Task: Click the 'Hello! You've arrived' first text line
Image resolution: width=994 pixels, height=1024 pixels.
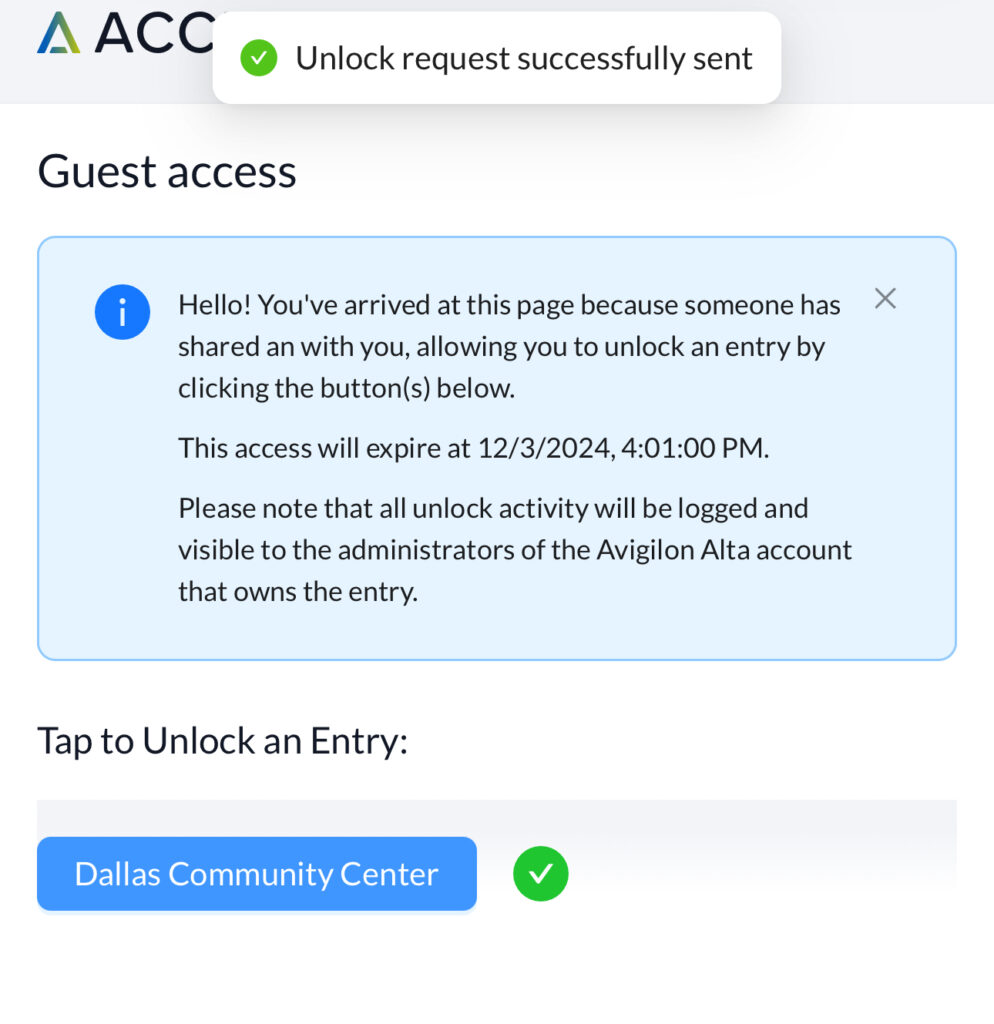Action: (x=509, y=305)
